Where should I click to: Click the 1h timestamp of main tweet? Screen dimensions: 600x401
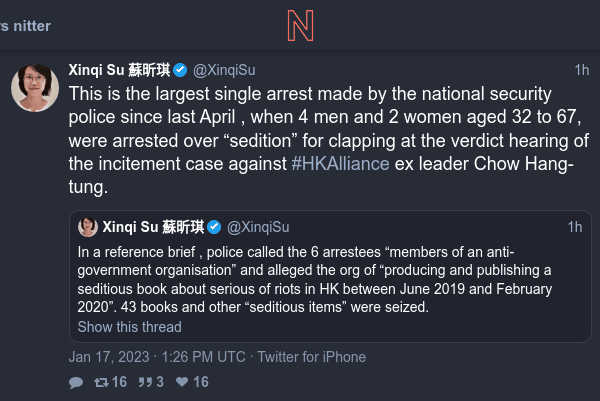tap(581, 70)
